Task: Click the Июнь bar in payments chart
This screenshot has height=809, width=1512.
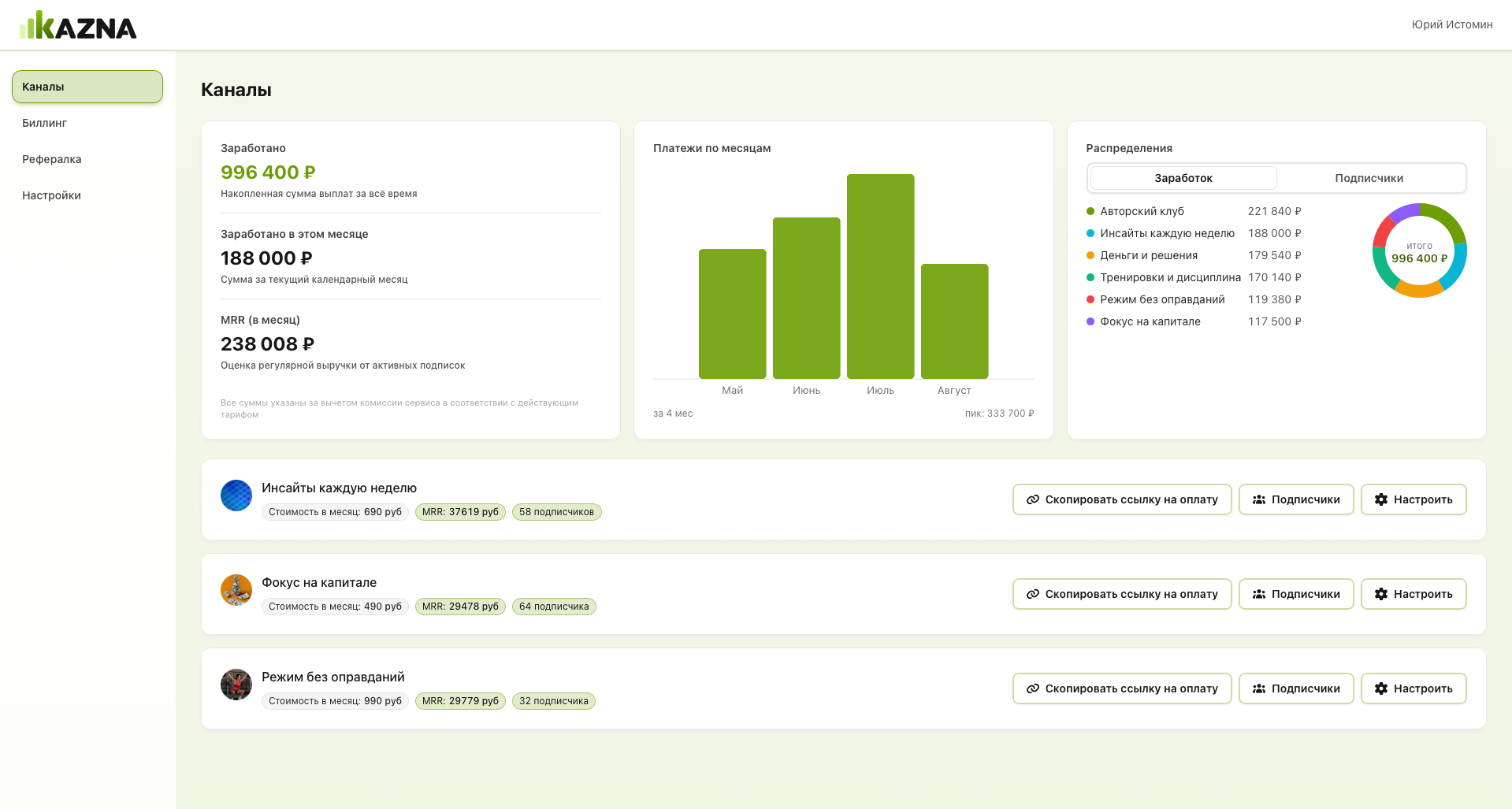Action: click(x=807, y=298)
